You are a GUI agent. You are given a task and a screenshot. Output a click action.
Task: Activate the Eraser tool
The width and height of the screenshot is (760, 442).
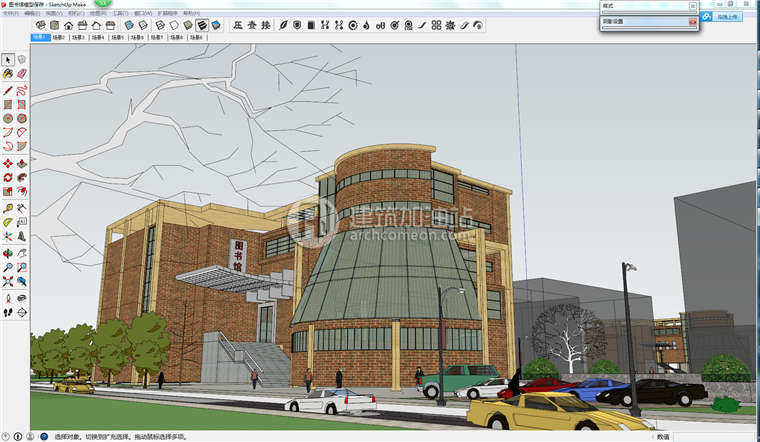coord(21,73)
